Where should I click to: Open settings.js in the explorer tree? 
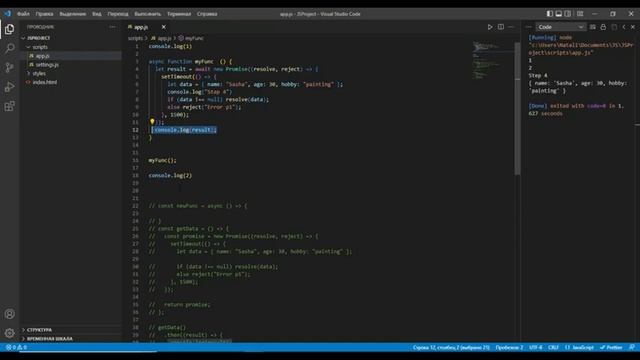pyautogui.click(x=47, y=65)
